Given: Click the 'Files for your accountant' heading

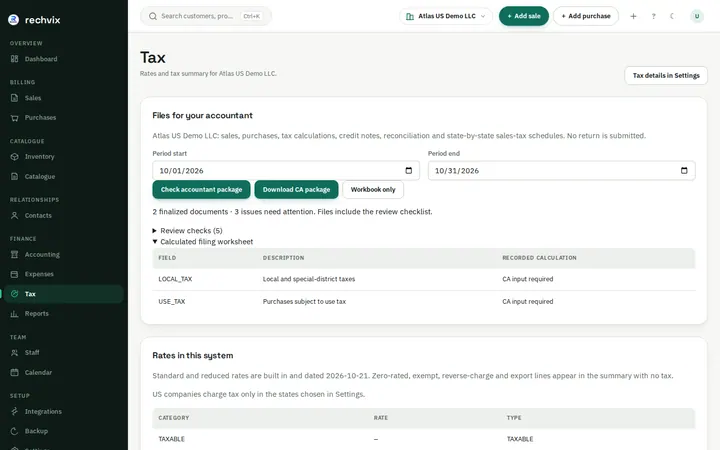Looking at the screenshot, I should 202,116.
